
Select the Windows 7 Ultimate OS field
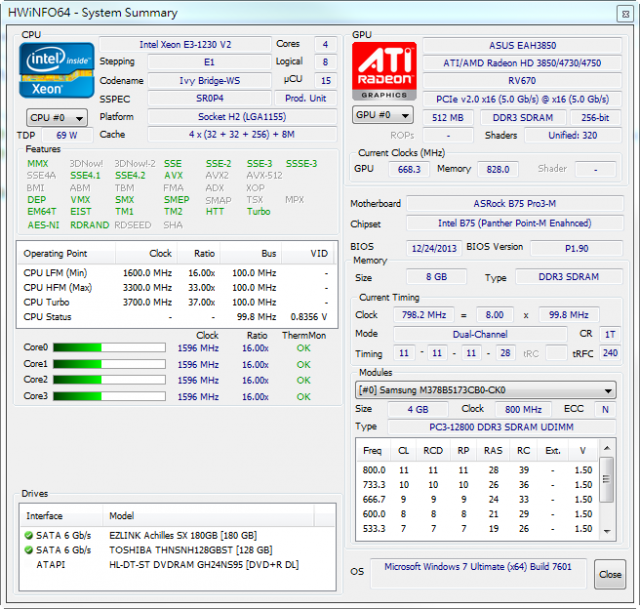pos(478,573)
